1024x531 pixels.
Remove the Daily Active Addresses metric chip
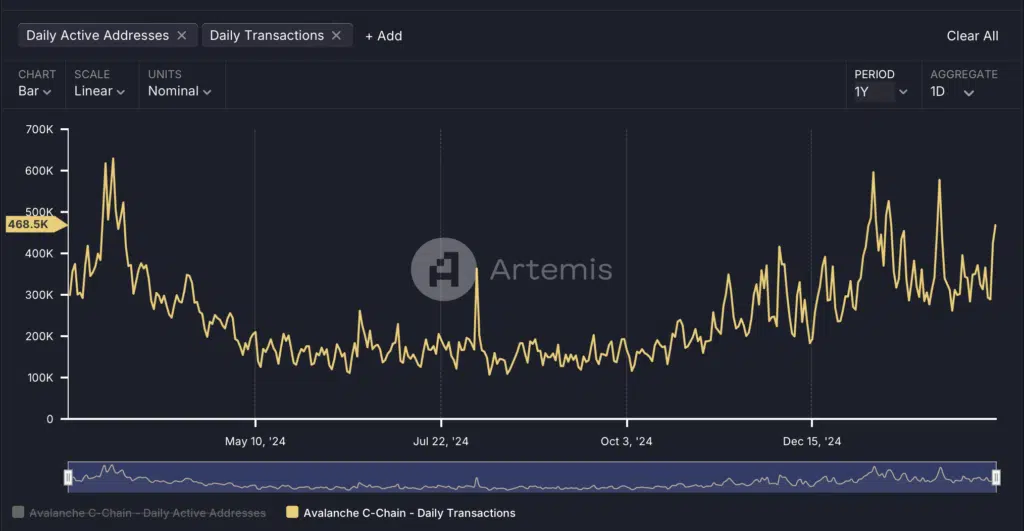pyautogui.click(x=182, y=35)
